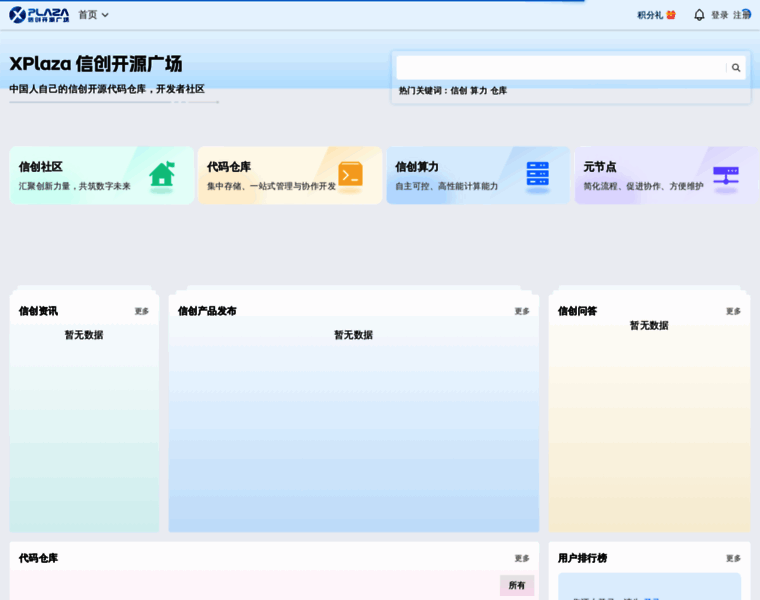Click the 注册 link
760x600 pixels.
pyautogui.click(x=742, y=15)
